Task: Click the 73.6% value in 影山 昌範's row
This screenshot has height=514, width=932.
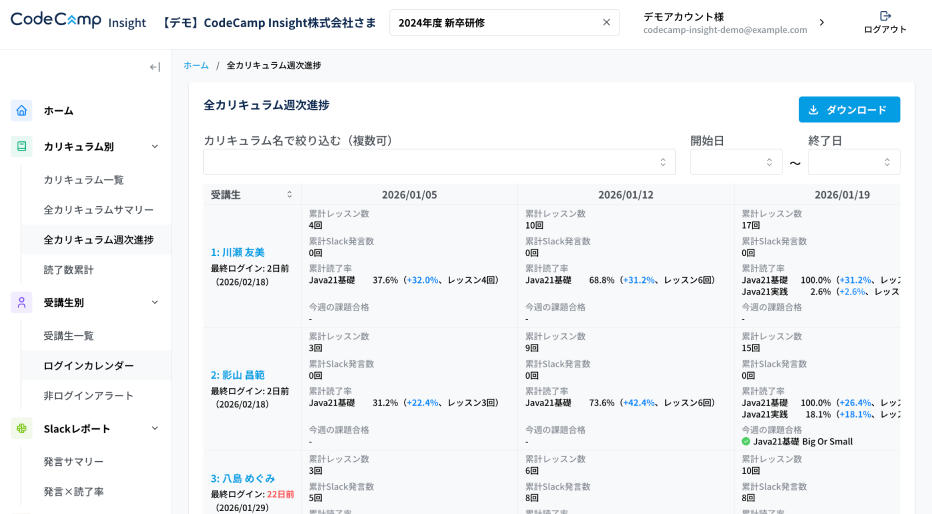Action: (602, 402)
